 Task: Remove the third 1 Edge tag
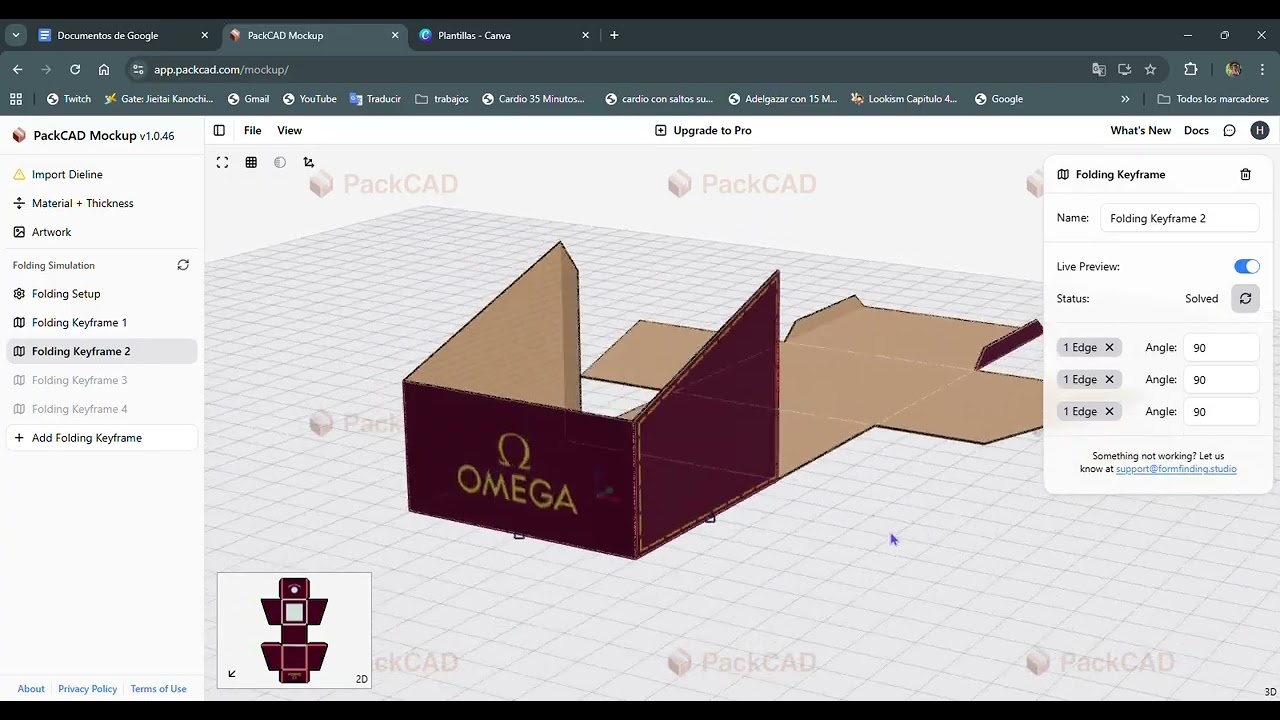pyautogui.click(x=1109, y=411)
